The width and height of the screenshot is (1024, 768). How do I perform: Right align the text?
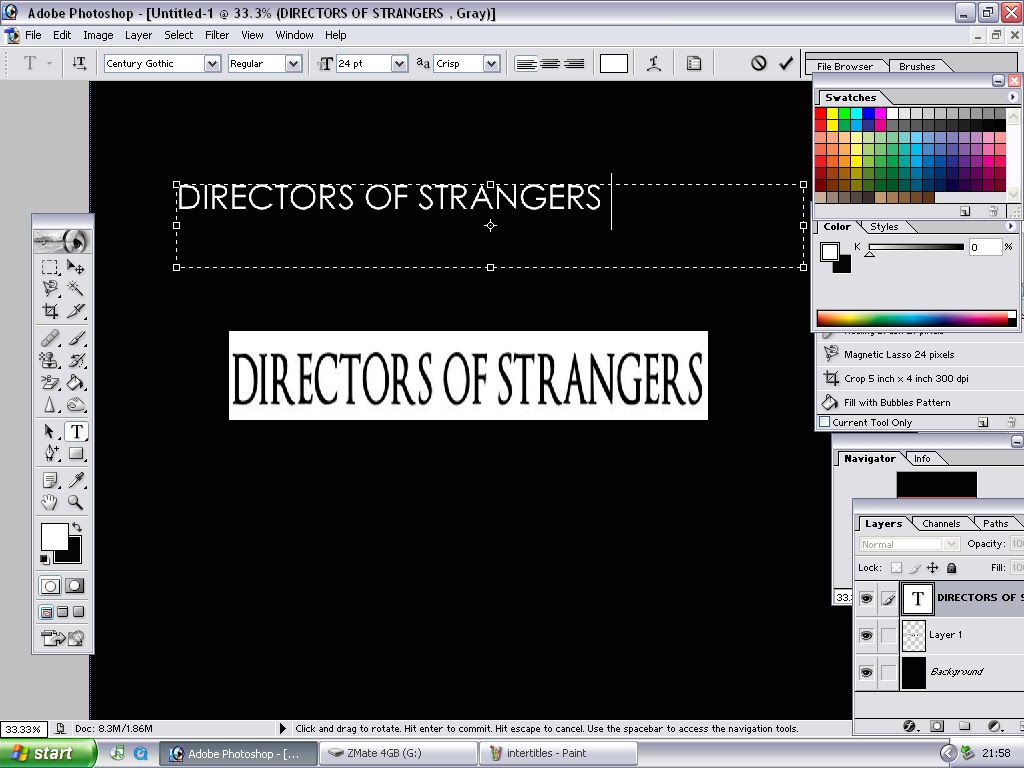click(x=574, y=63)
